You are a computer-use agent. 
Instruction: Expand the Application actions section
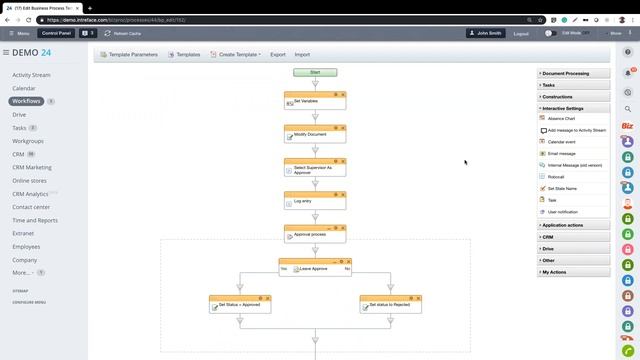[x=573, y=225]
